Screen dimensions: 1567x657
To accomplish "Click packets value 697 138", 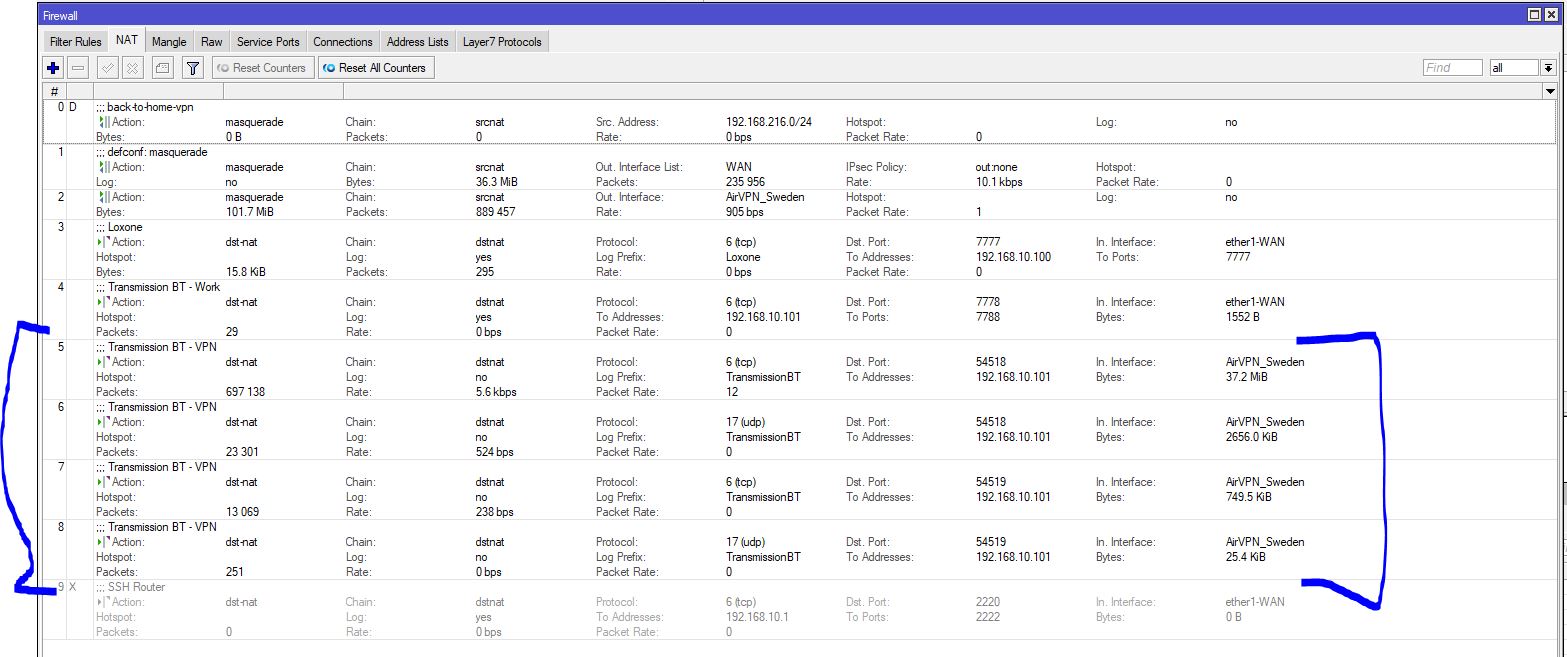I will point(246,392).
